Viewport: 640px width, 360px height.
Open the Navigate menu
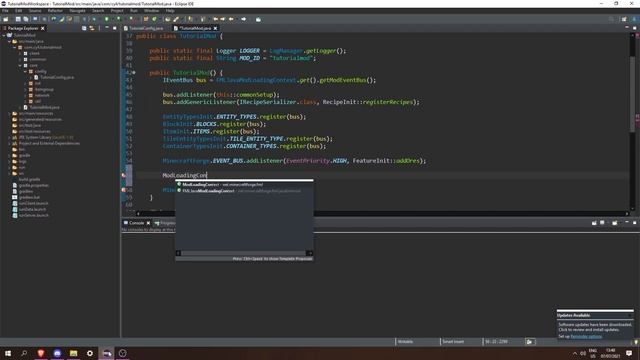pyautogui.click(x=77, y=11)
